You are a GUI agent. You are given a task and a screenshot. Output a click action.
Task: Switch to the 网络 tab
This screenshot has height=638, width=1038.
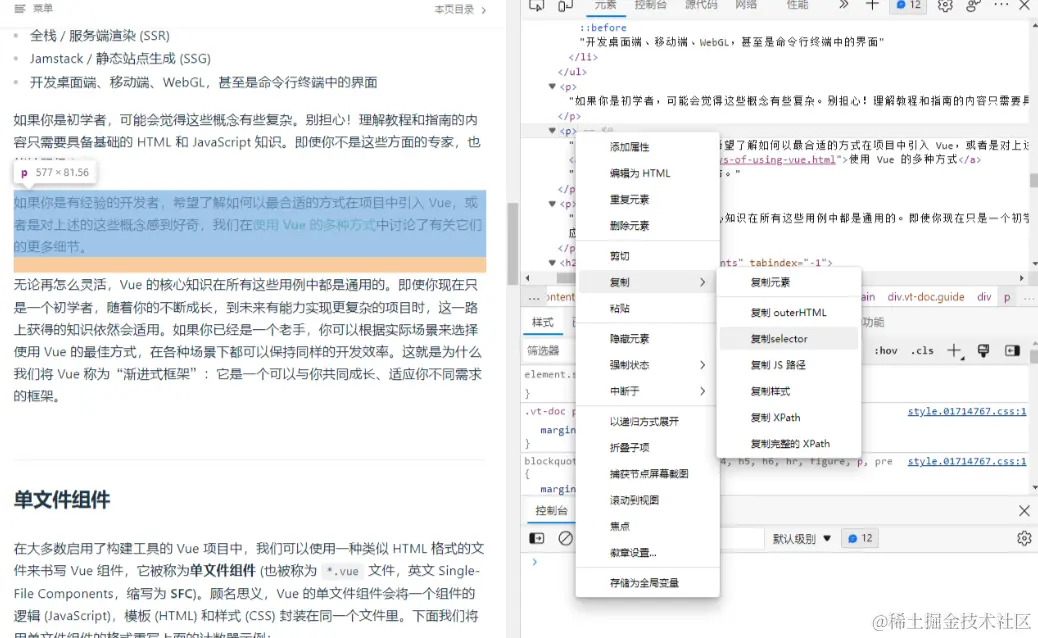click(x=745, y=5)
